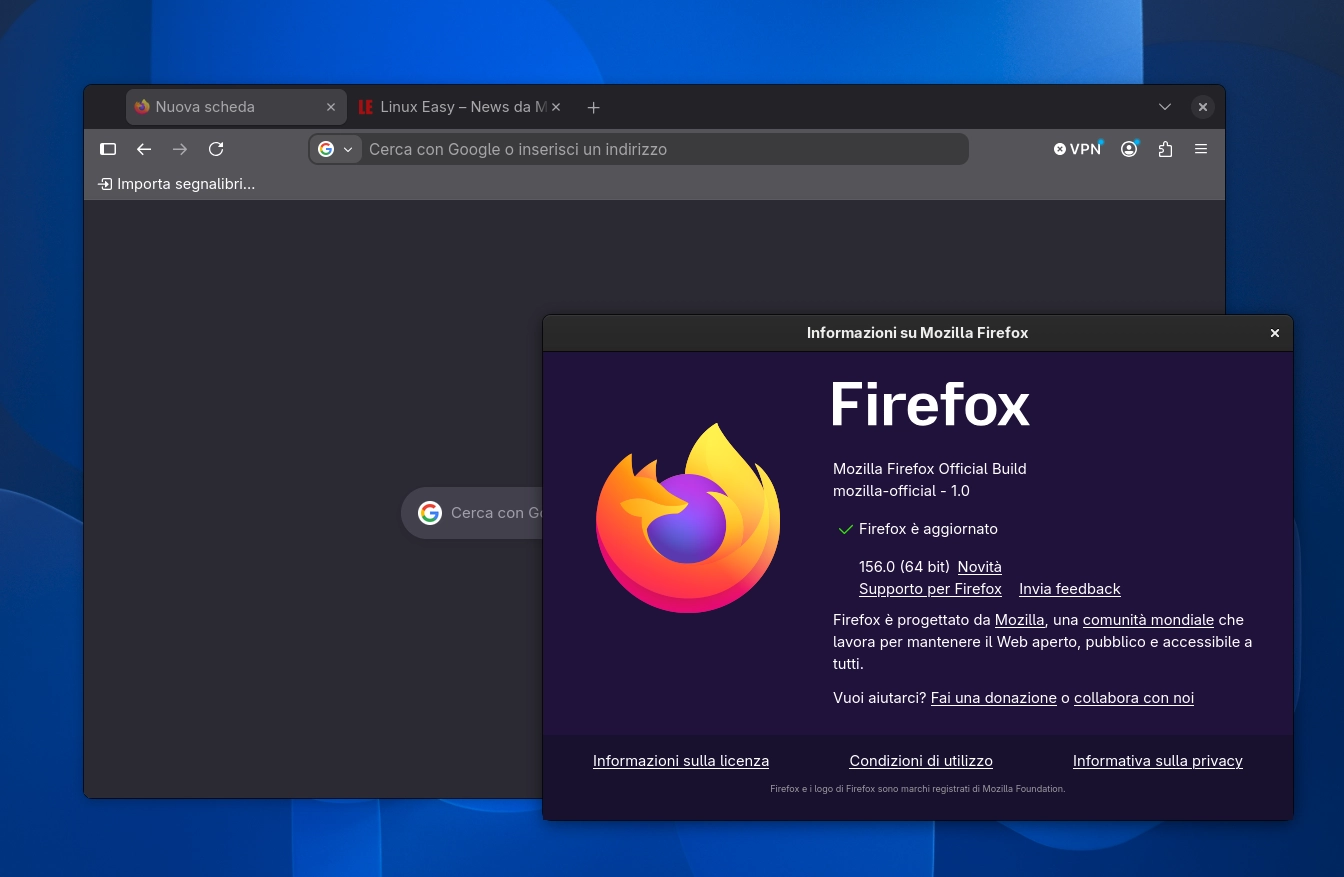Click the import icon beside Importa segnalibri
This screenshot has height=877, width=1344.
pos(105,184)
